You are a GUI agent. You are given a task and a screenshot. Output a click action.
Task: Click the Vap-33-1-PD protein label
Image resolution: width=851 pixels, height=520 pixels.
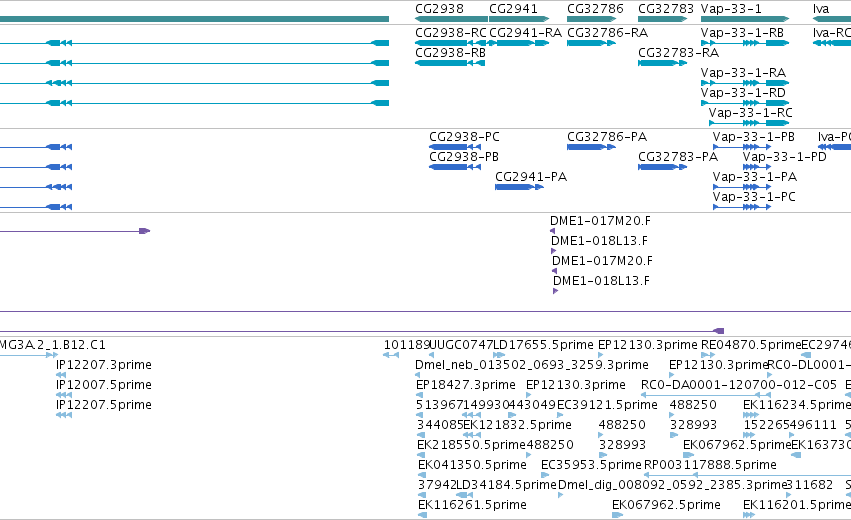tap(784, 157)
